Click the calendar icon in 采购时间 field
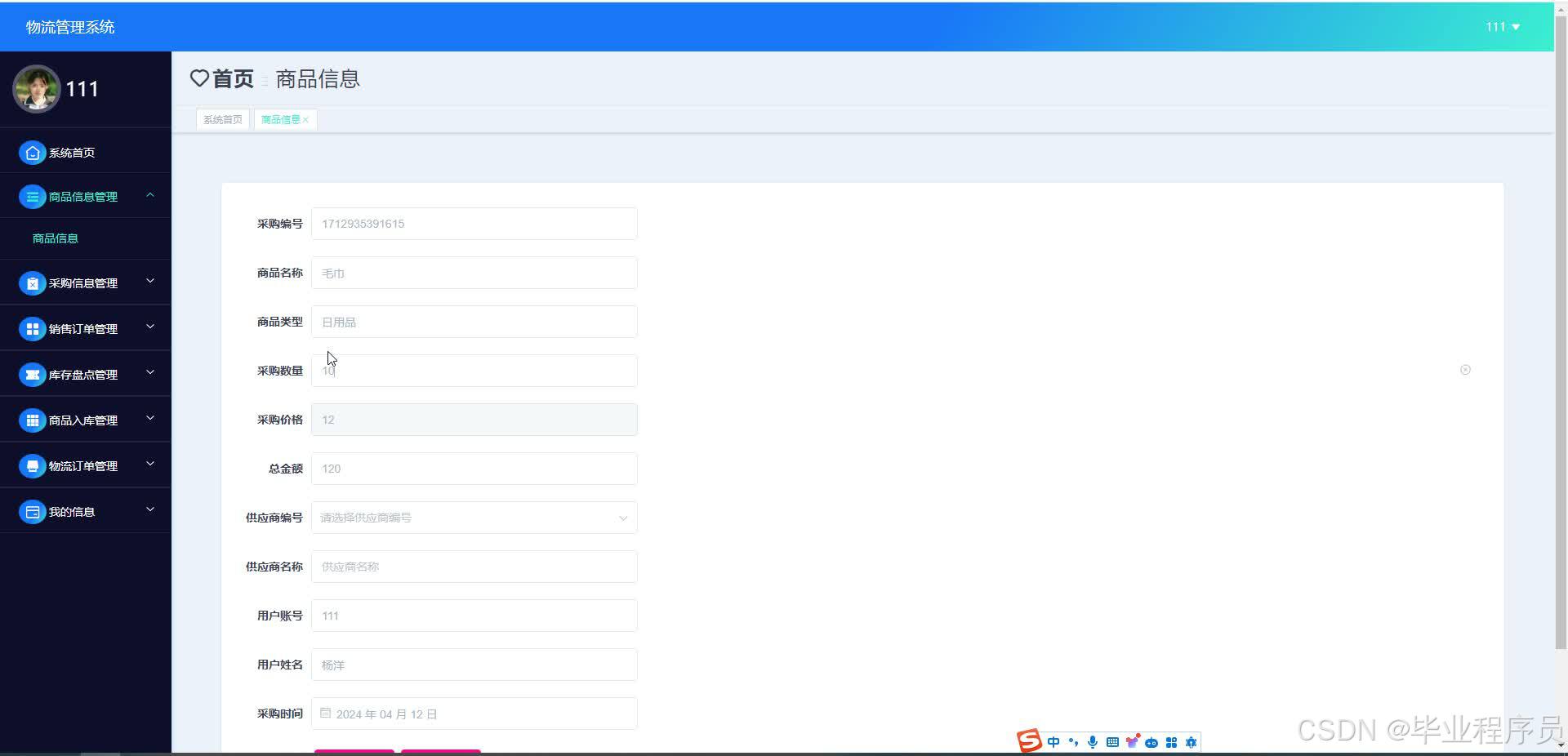 (326, 713)
